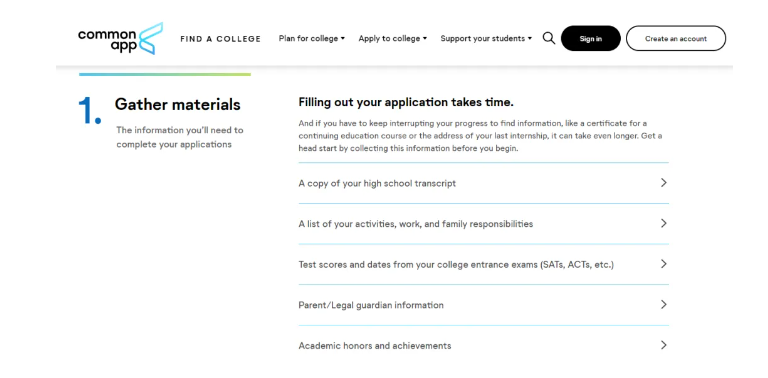Viewport: 768px width, 378px height.
Task: Click the Common App logo
Action: point(120,39)
